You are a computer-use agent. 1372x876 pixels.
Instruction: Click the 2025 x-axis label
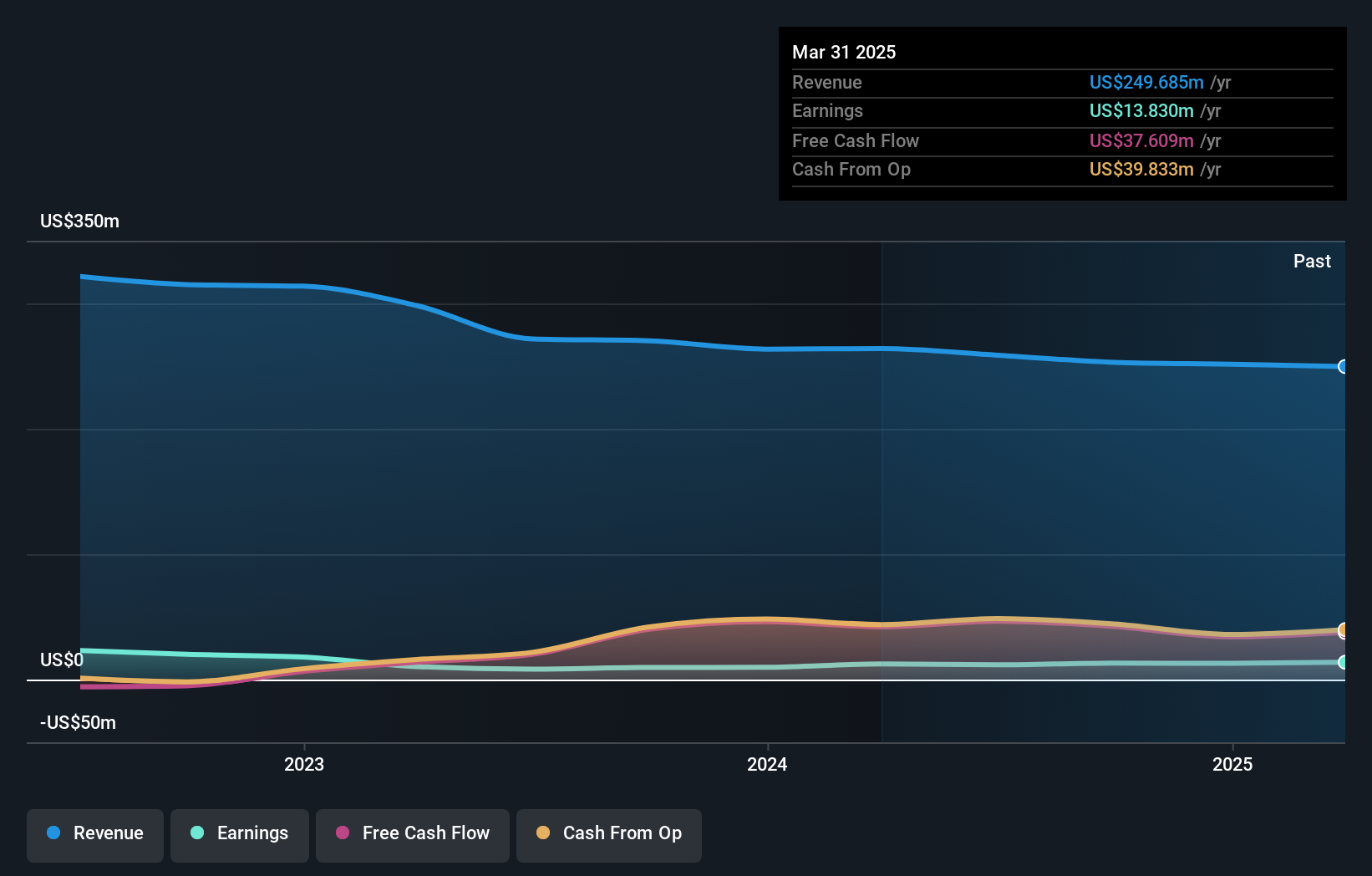coord(1232,764)
